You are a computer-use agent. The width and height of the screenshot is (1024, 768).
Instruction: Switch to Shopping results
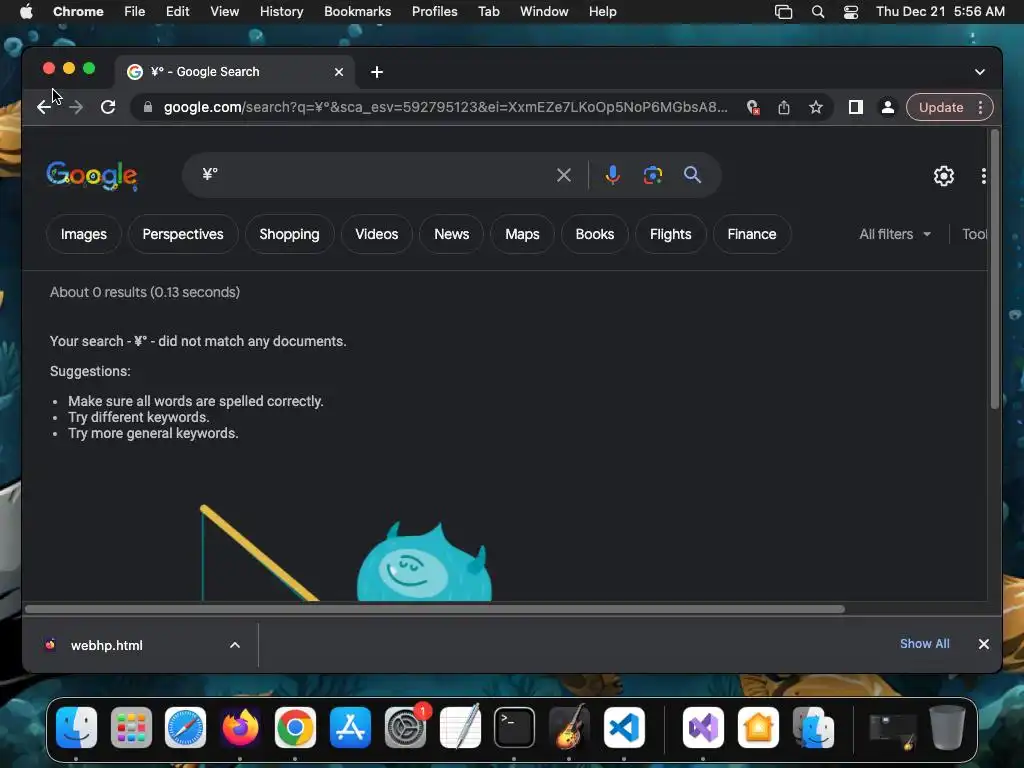(x=289, y=234)
